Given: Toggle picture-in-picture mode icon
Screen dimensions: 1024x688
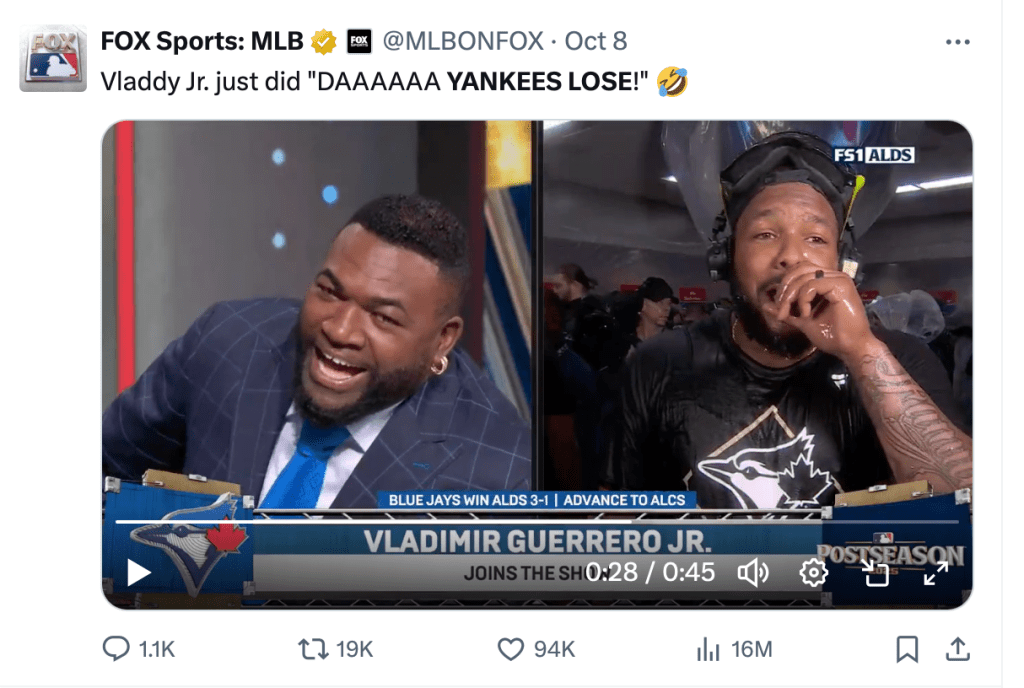Looking at the screenshot, I should 875,572.
